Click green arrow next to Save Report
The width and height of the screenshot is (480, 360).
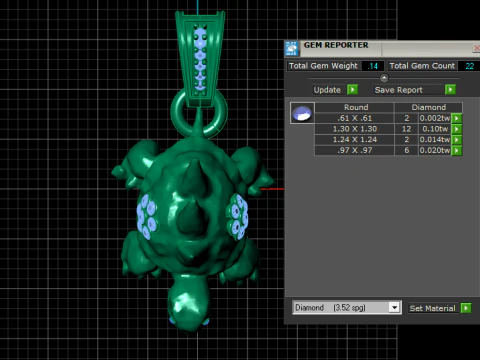pos(450,90)
